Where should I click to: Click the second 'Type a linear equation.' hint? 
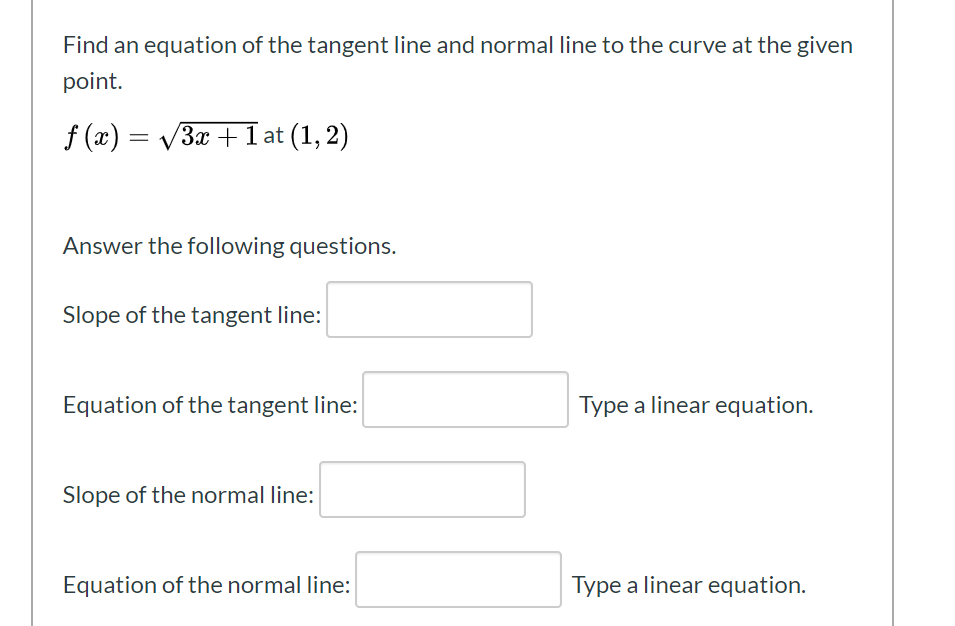click(x=688, y=585)
